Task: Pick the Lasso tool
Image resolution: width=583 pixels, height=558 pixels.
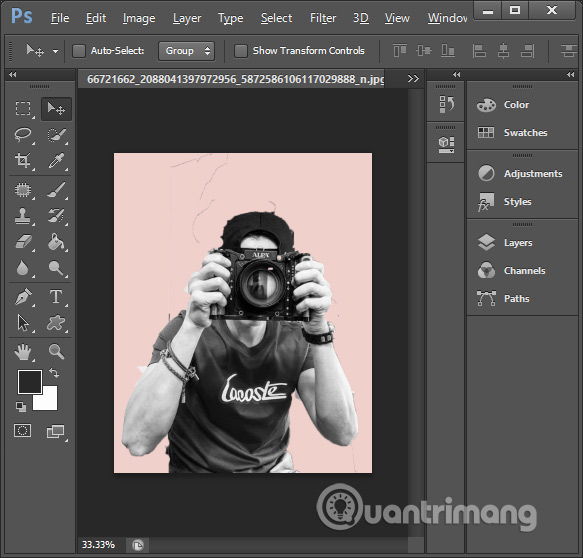Action: (23, 135)
